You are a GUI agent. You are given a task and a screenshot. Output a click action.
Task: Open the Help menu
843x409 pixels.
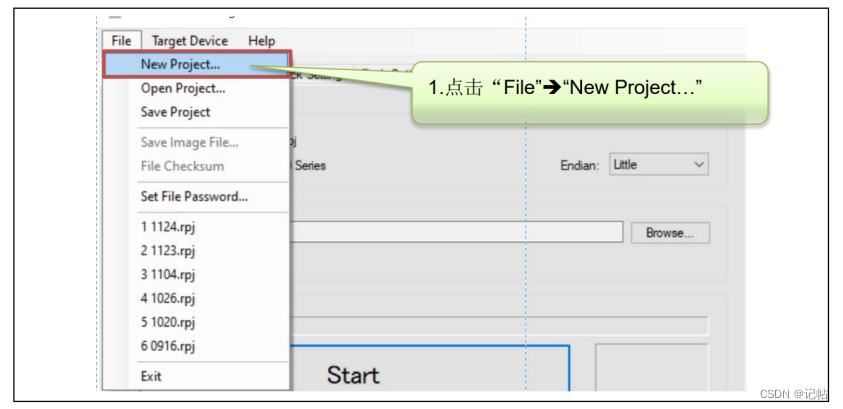point(262,41)
